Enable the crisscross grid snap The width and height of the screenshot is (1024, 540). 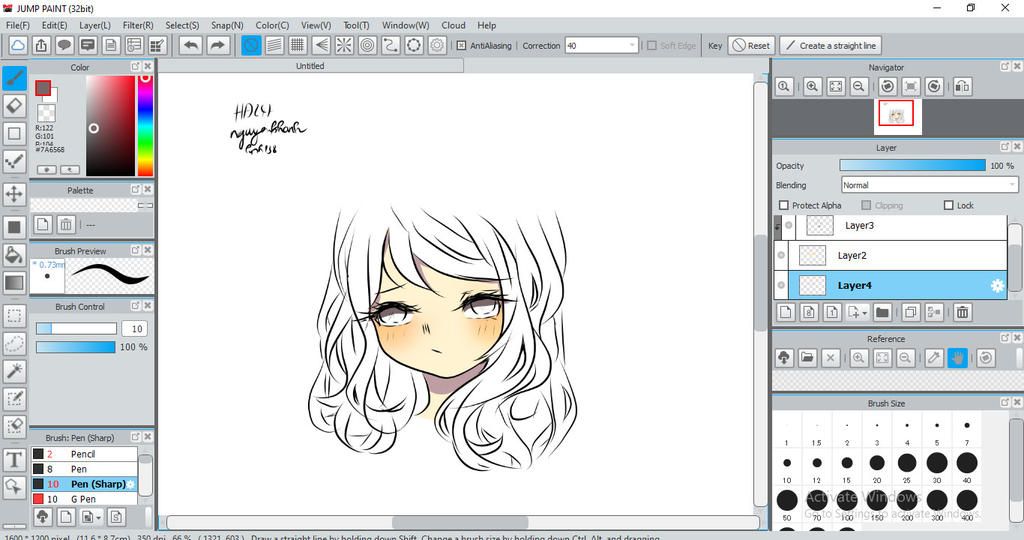(x=298, y=45)
